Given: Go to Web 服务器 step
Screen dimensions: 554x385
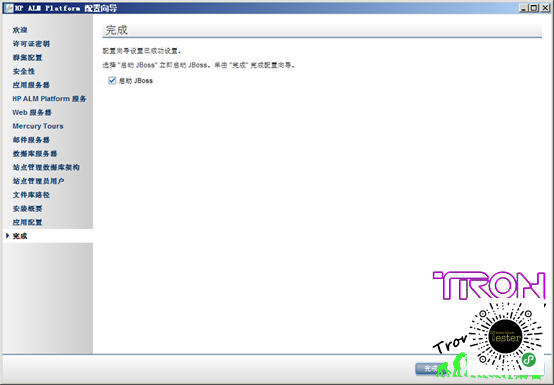Looking at the screenshot, I should 32,112.
